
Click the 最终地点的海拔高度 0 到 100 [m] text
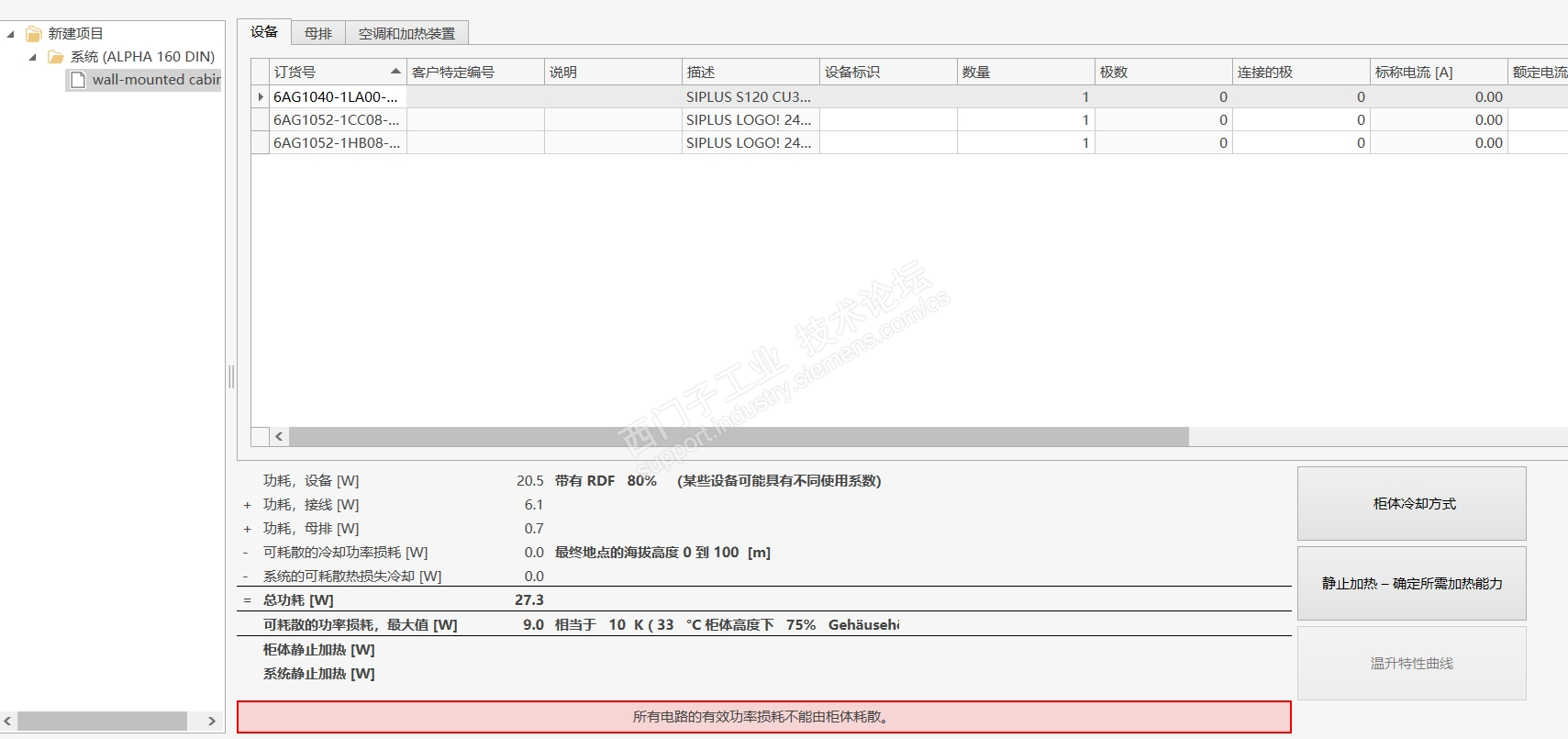pyautogui.click(x=662, y=552)
